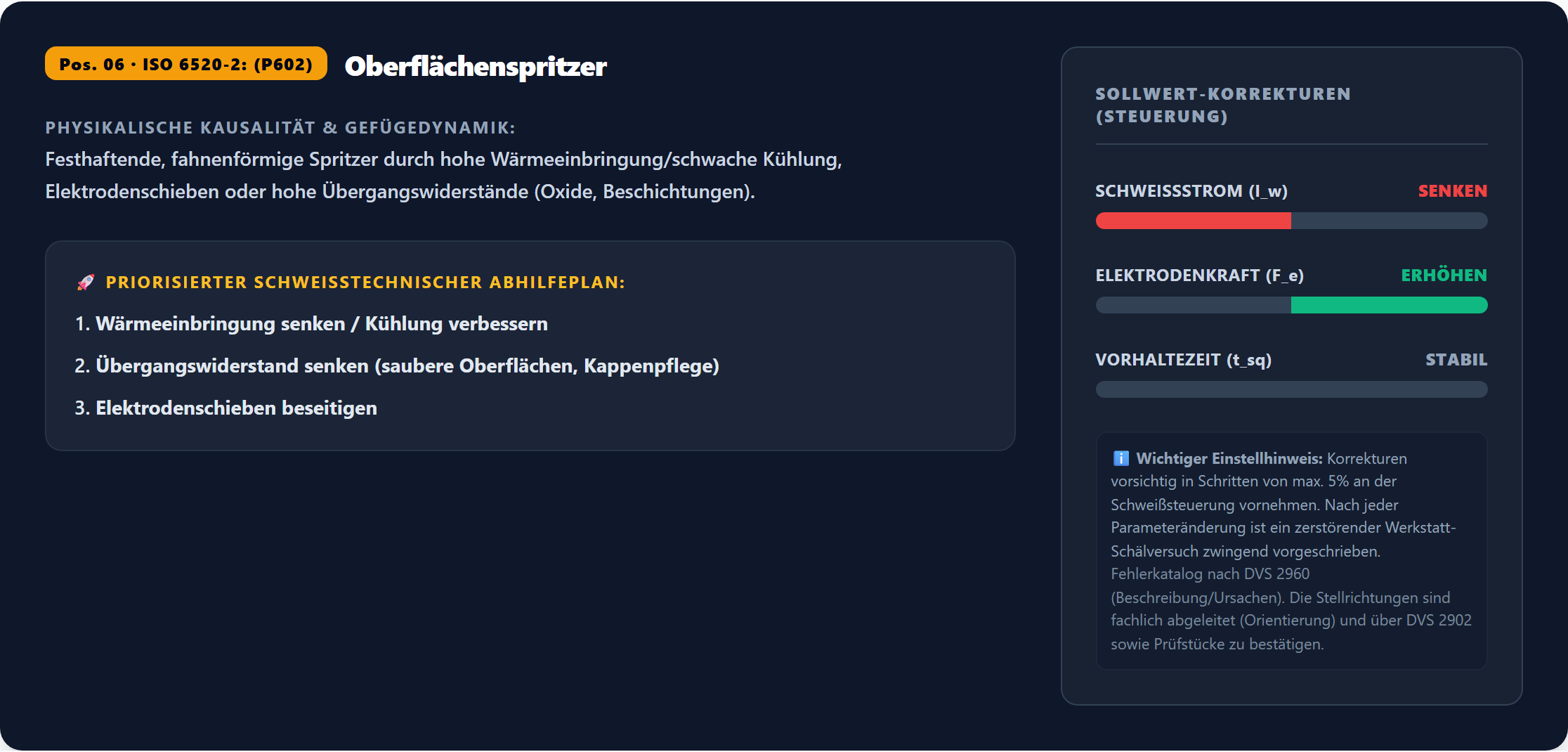Select the VORHALTEZEIT (t_sq) label
This screenshot has height=752, width=1568.
1184,360
